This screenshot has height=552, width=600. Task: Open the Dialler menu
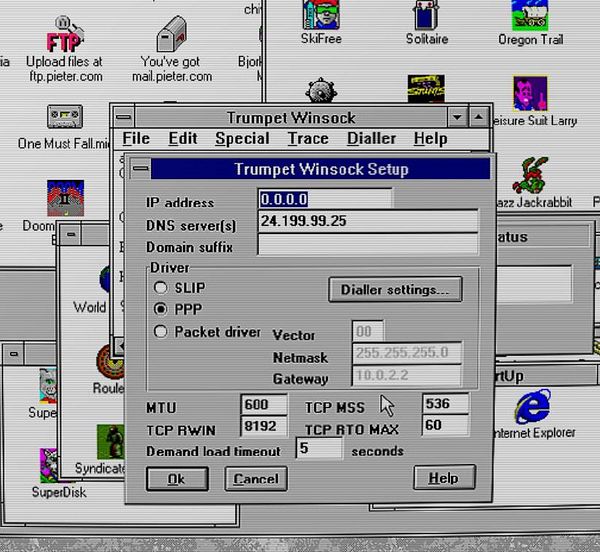[371, 138]
